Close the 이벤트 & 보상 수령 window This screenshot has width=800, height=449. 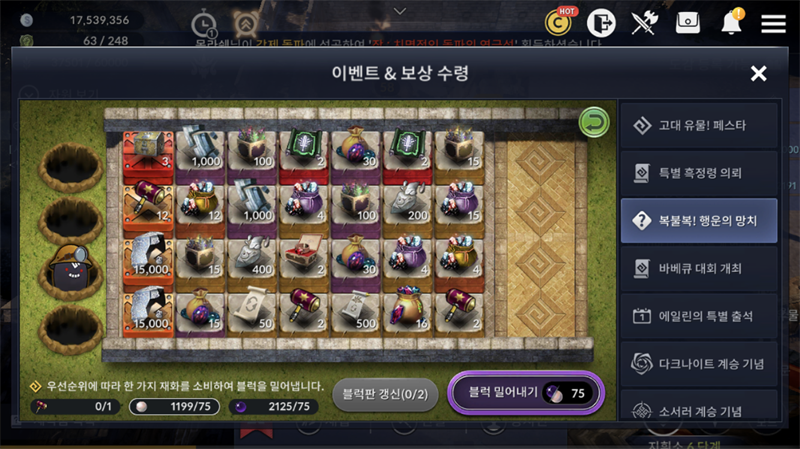pyautogui.click(x=758, y=73)
